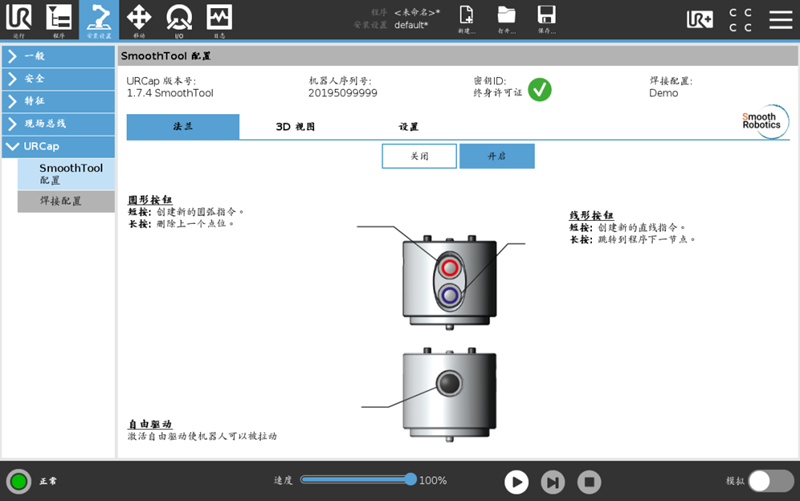The height and width of the screenshot is (501, 800).
Task: Switch to the 设置 tab
Action: coord(408,127)
